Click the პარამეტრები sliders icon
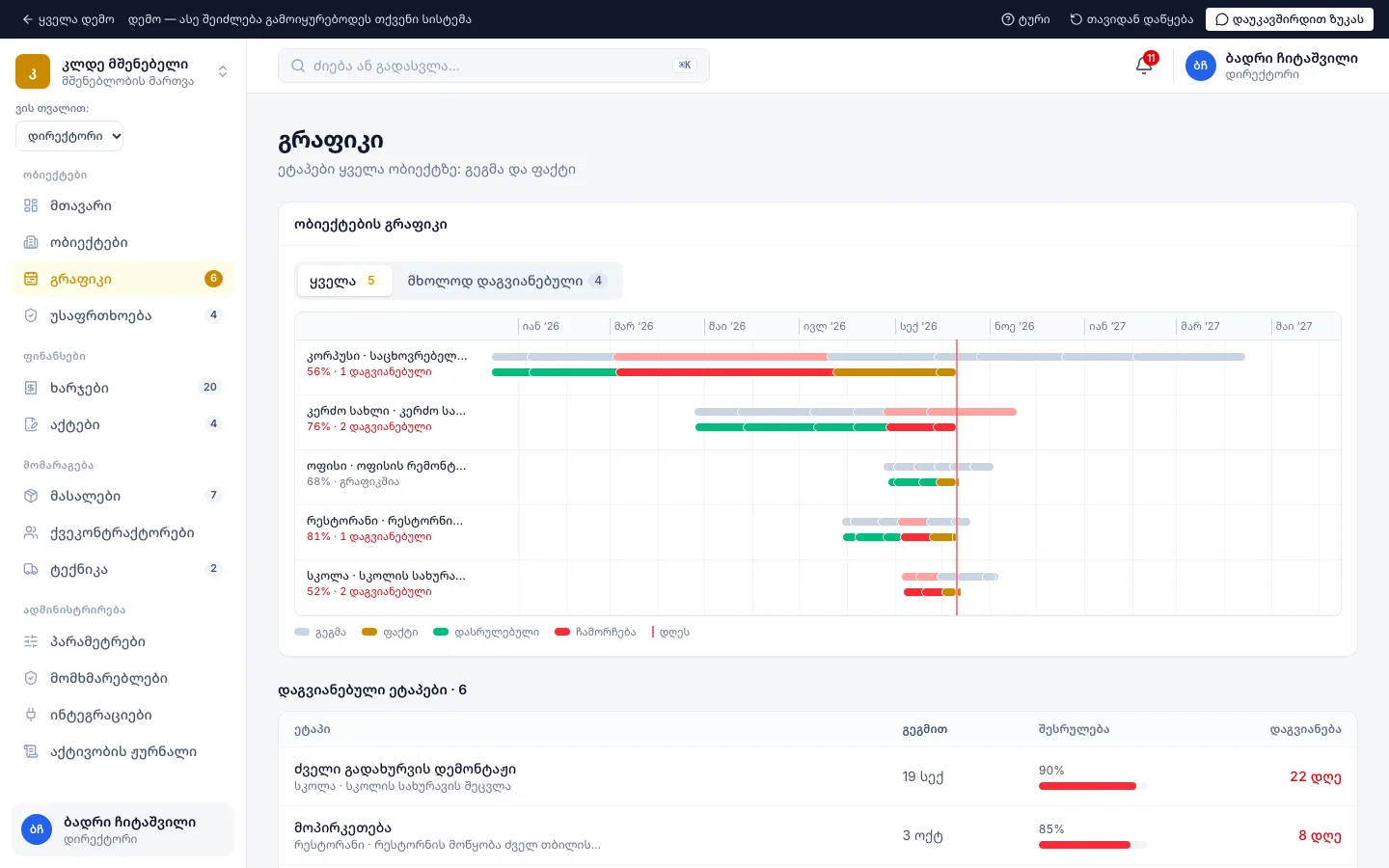 (31, 641)
